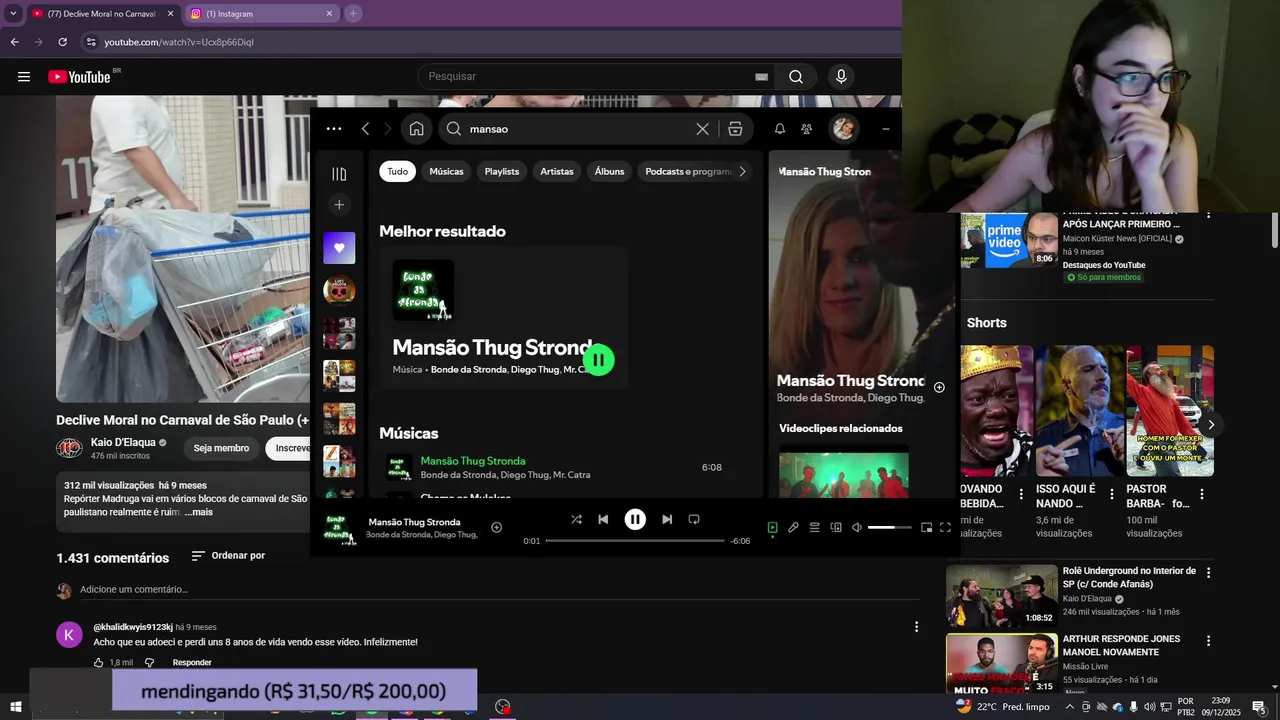Open Spotify Home
Screen dimensions: 1280x720
[x=416, y=129]
